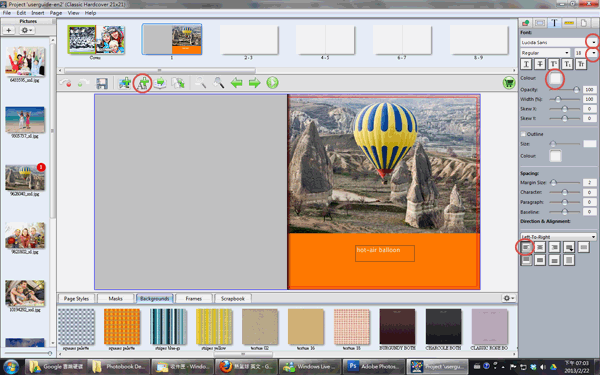This screenshot has height=375, width=600.
Task: Enable the Outline checkbox
Action: 523,134
